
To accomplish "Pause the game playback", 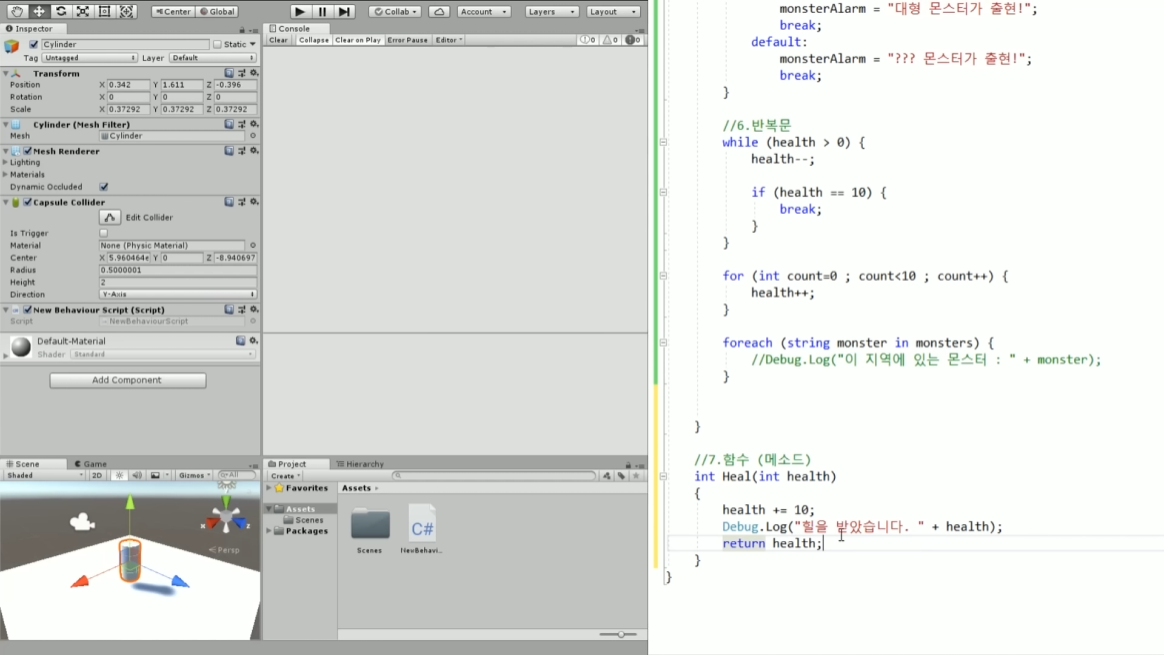I will pos(322,11).
